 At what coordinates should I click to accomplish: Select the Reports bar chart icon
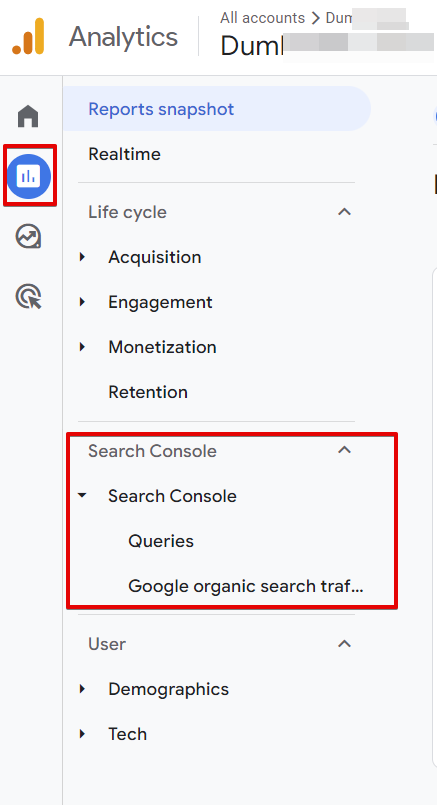(x=29, y=176)
